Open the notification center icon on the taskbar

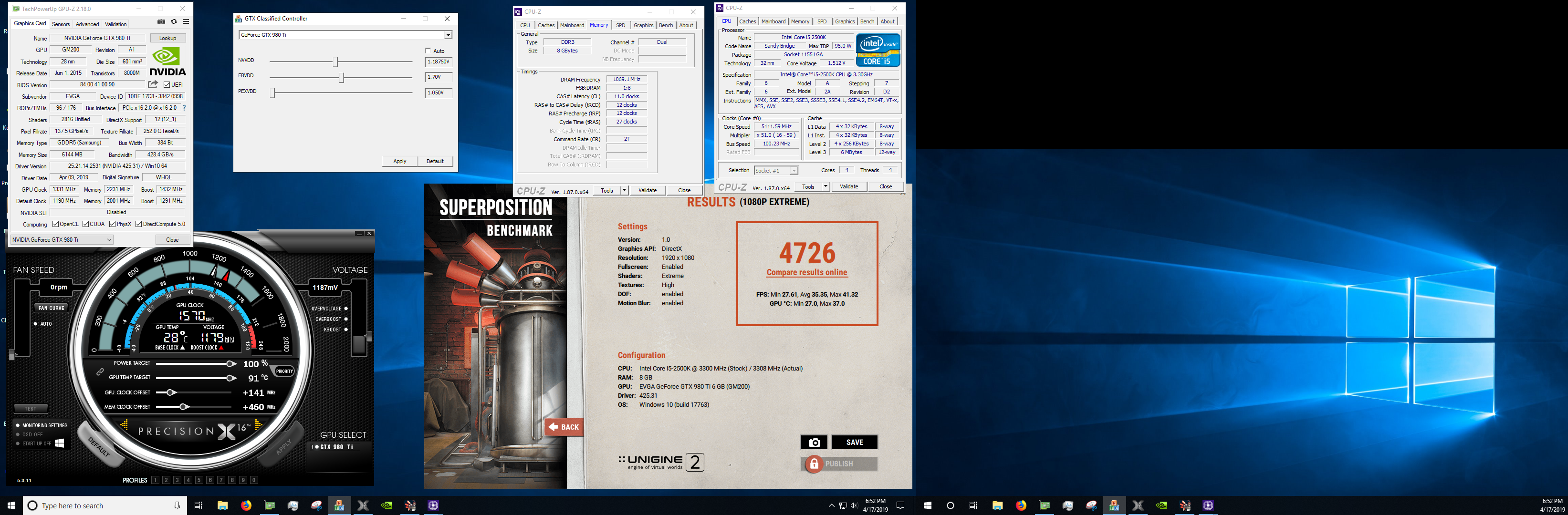(x=901, y=505)
